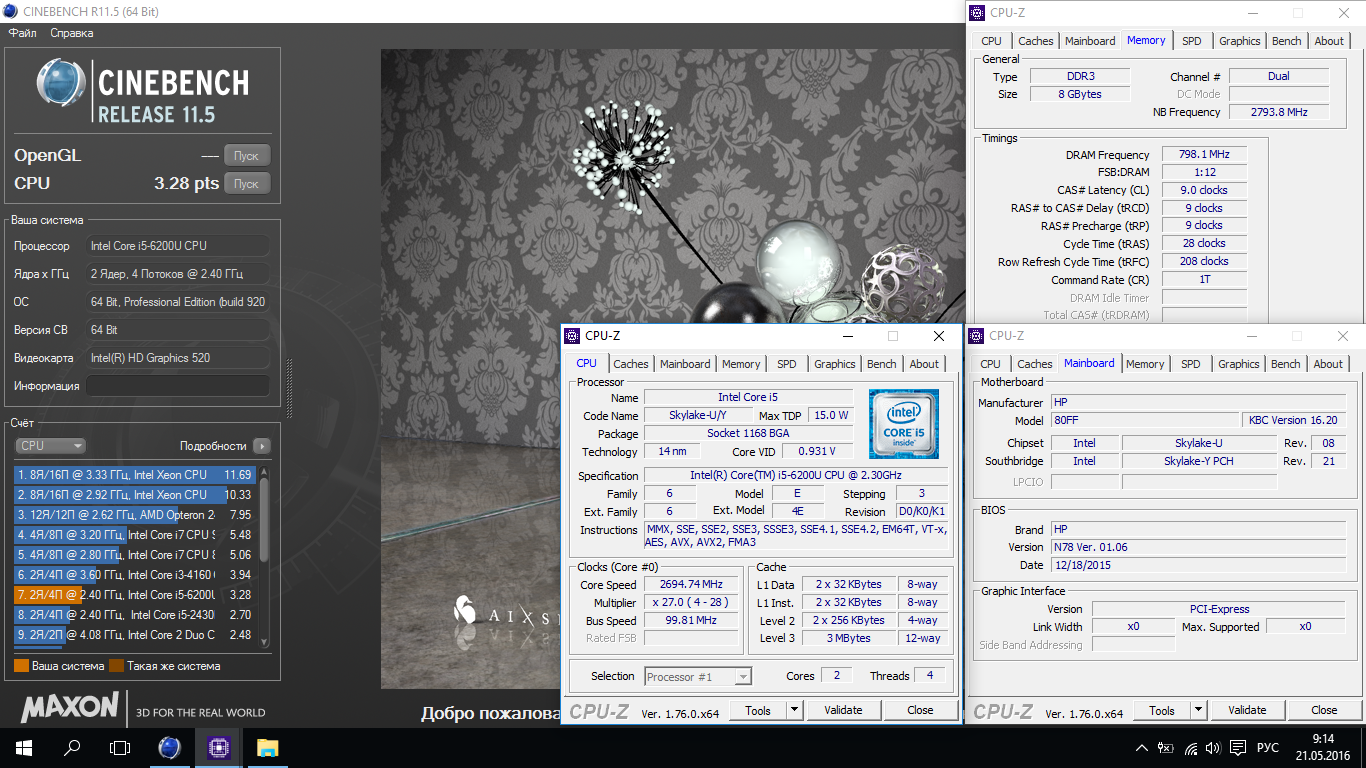This screenshot has height=768, width=1366.
Task: Open SPD tab in front CPU-Z window
Action: [x=787, y=364]
